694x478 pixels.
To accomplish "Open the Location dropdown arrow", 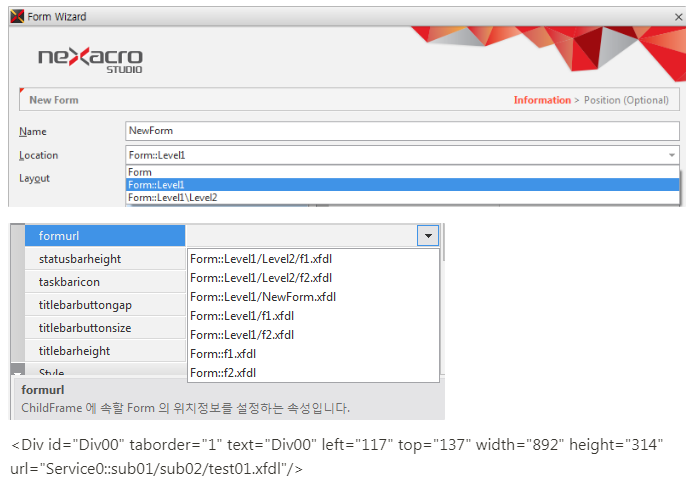I will click(x=671, y=155).
